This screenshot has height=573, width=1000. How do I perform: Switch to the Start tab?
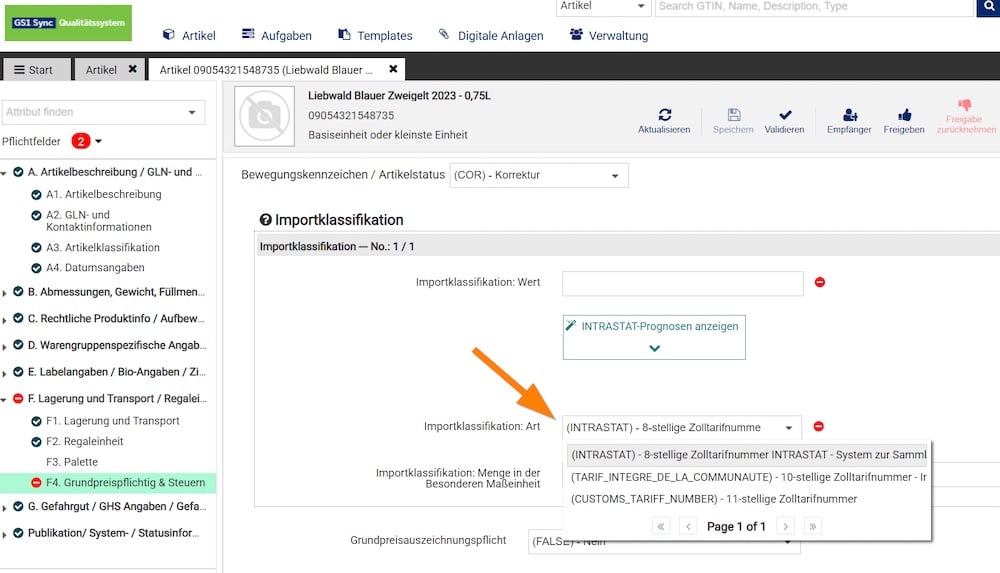[36, 70]
